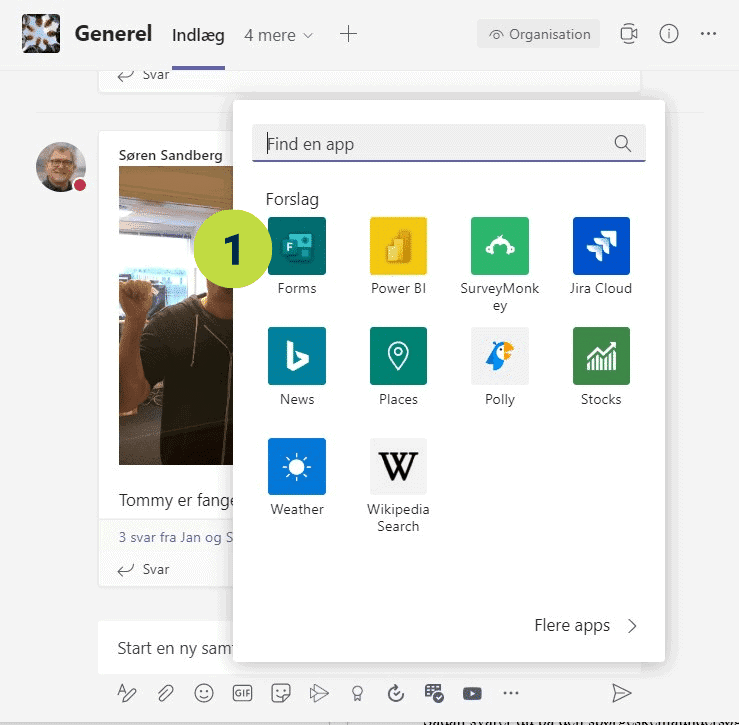This screenshot has width=739, height=725.
Task: Send the message with arrow icon
Action: [x=621, y=693]
